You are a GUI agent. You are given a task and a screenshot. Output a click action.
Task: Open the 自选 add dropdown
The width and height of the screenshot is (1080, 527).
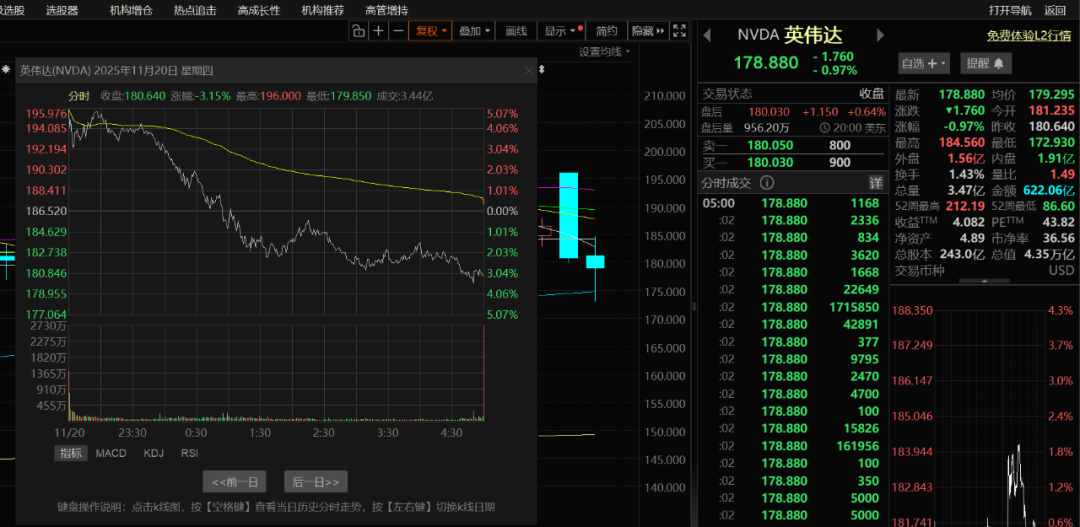[924, 63]
